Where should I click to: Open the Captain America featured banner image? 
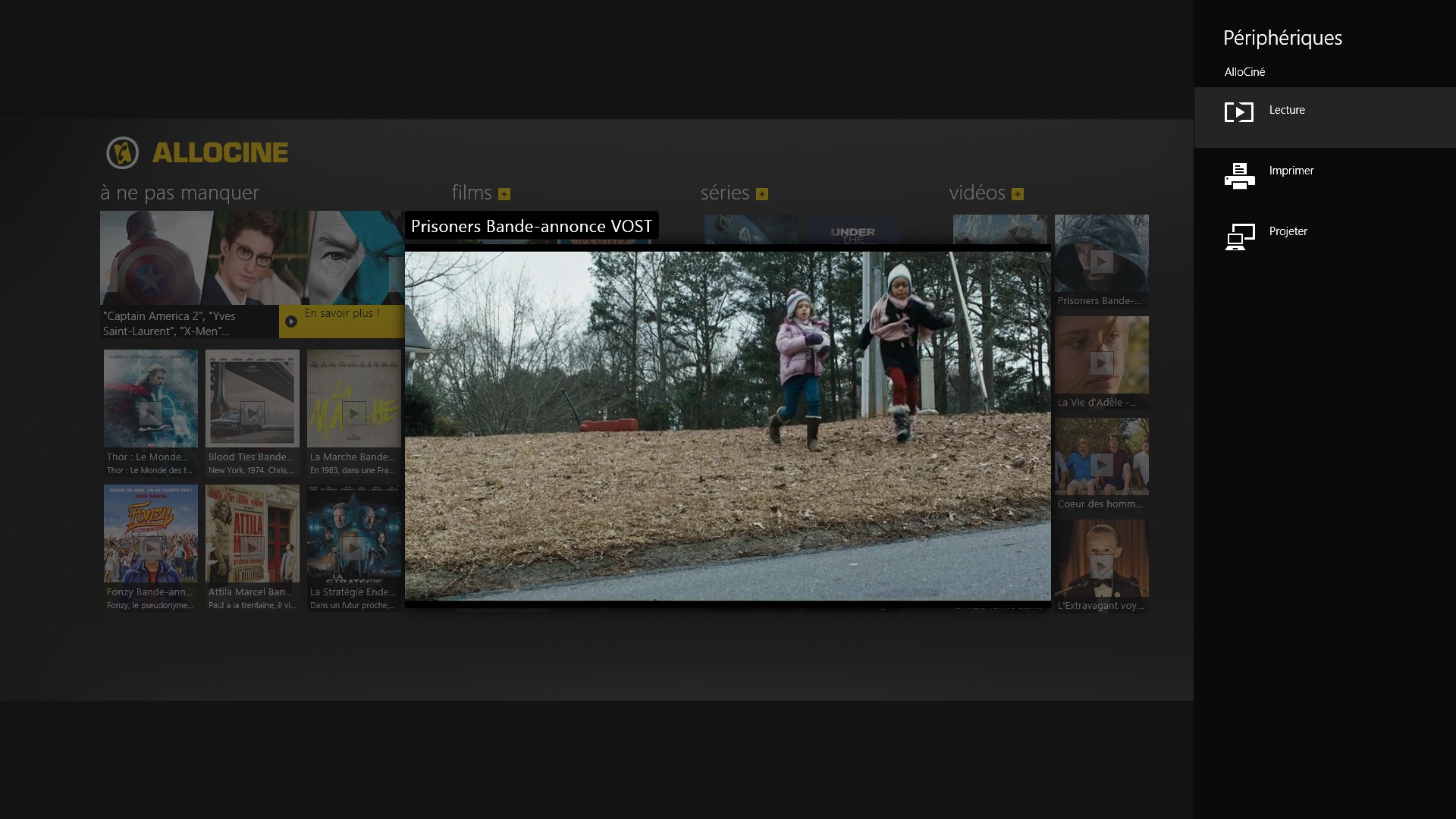point(252,258)
